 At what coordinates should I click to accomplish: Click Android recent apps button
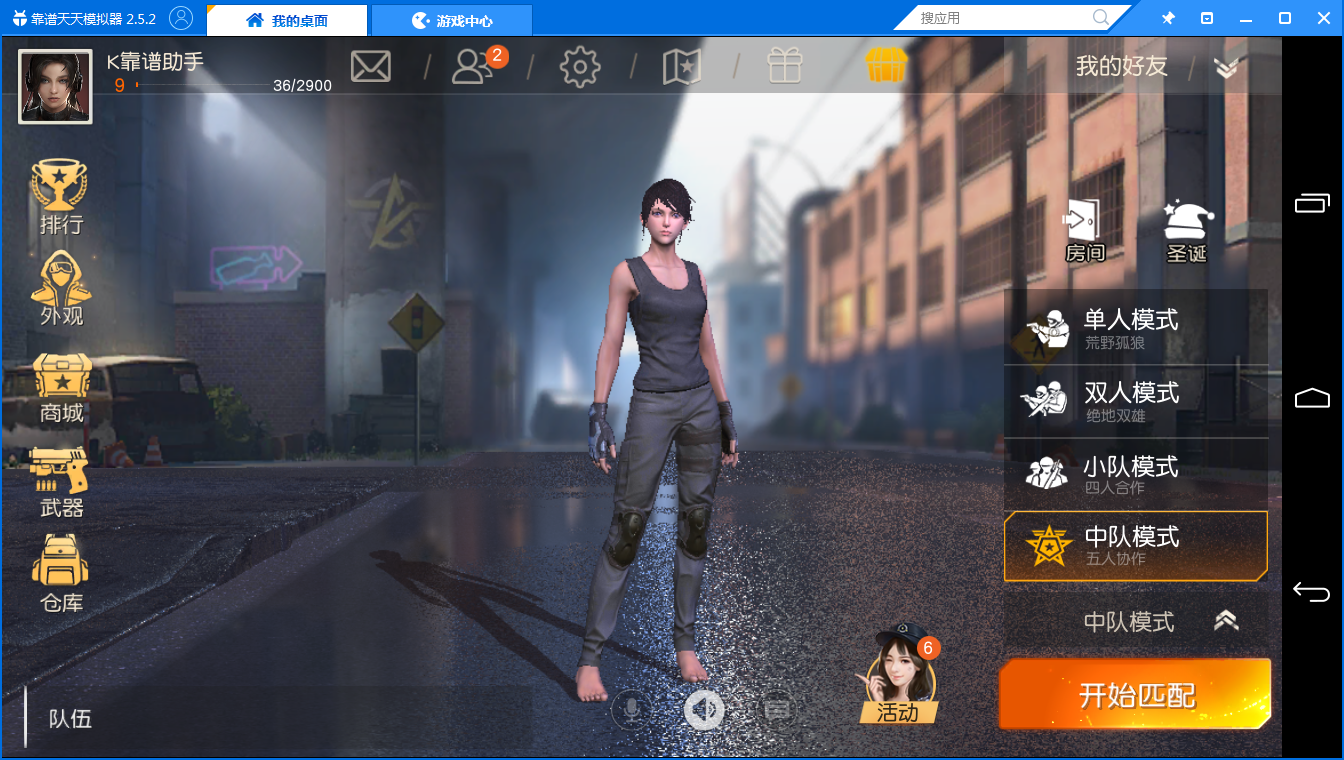click(1312, 203)
